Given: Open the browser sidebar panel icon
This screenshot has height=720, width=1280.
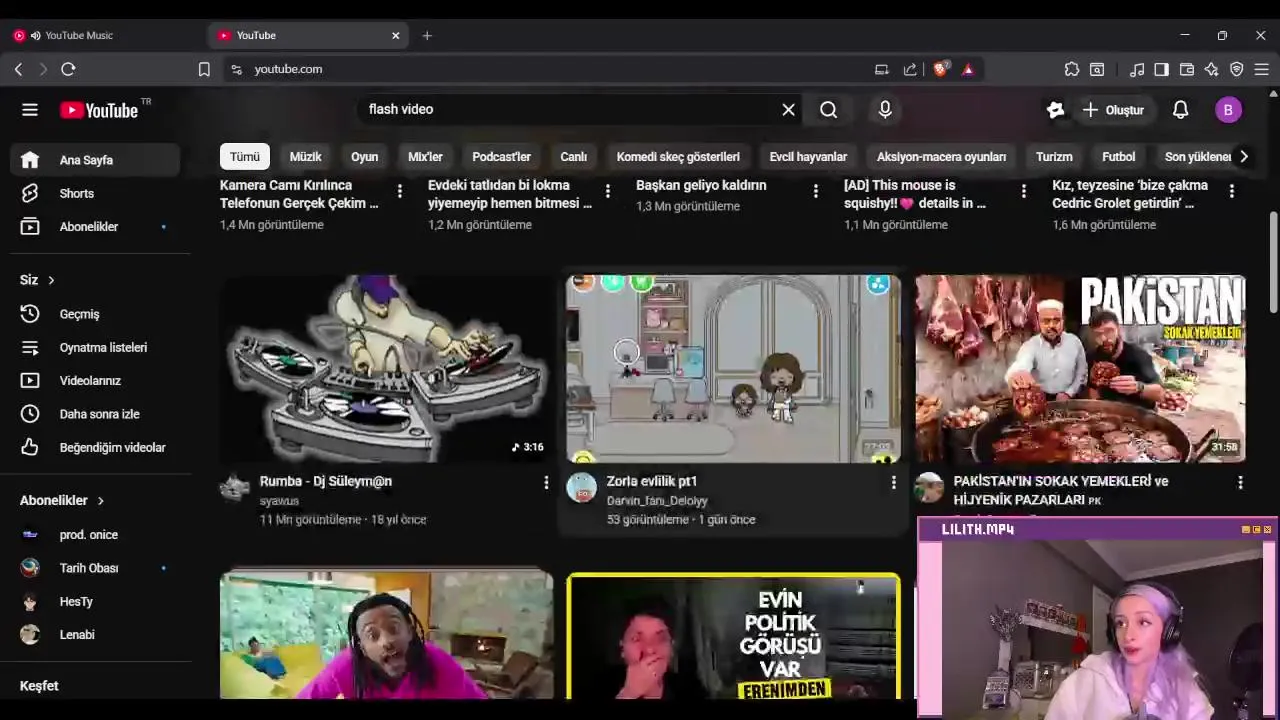Looking at the screenshot, I should click(x=1161, y=69).
